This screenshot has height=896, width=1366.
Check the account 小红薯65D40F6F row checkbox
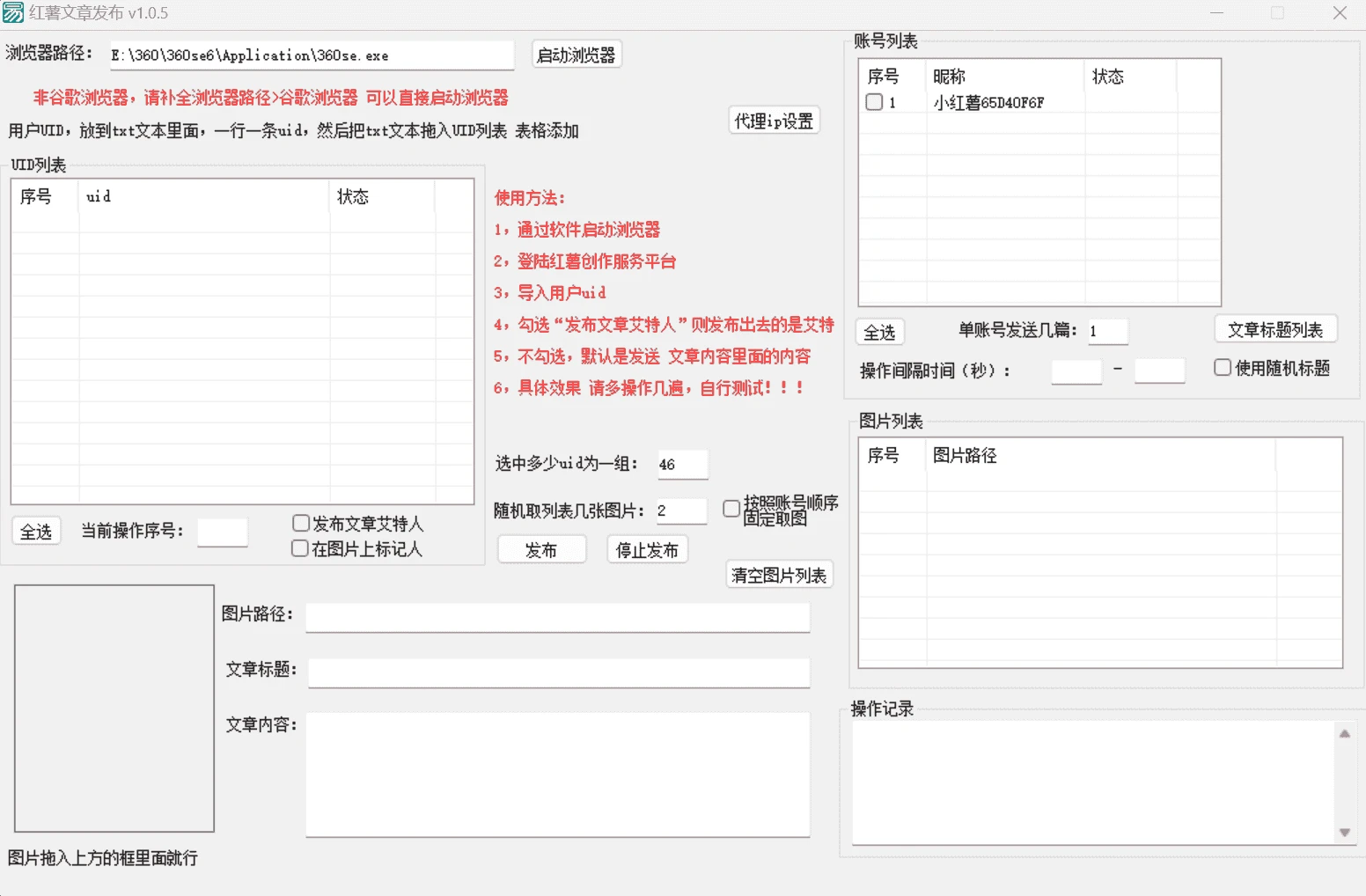coord(874,101)
